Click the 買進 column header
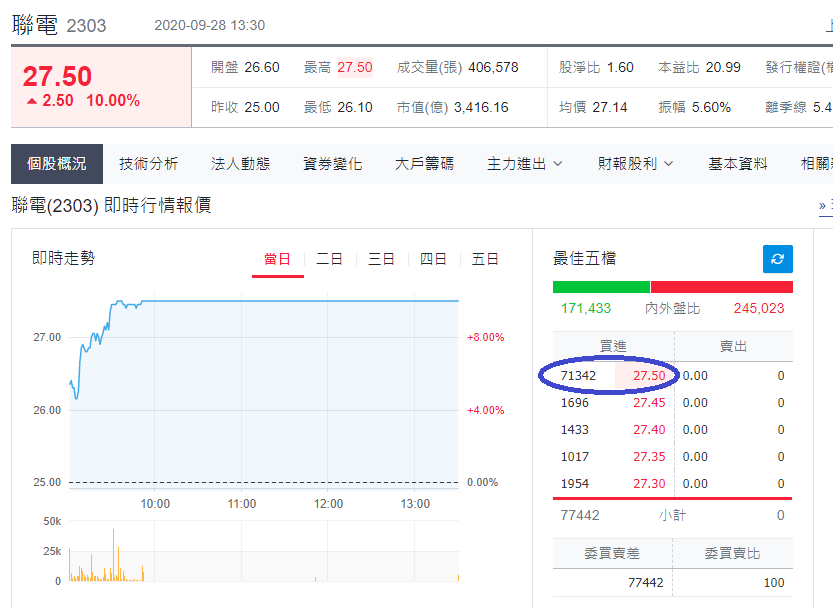The height and width of the screenshot is (608, 833). click(613, 347)
